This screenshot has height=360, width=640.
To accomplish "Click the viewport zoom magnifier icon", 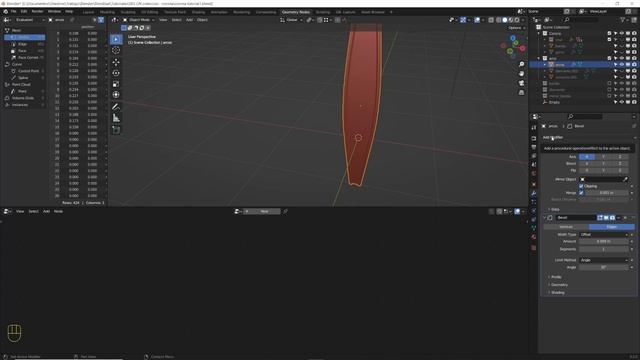I will coord(521,64).
